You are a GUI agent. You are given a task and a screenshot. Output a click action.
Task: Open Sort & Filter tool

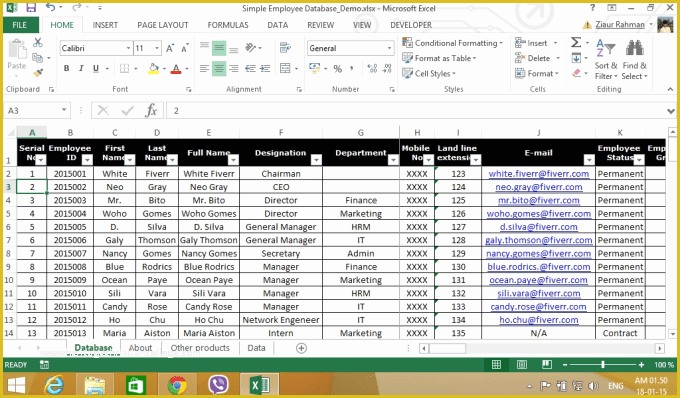[x=606, y=59]
